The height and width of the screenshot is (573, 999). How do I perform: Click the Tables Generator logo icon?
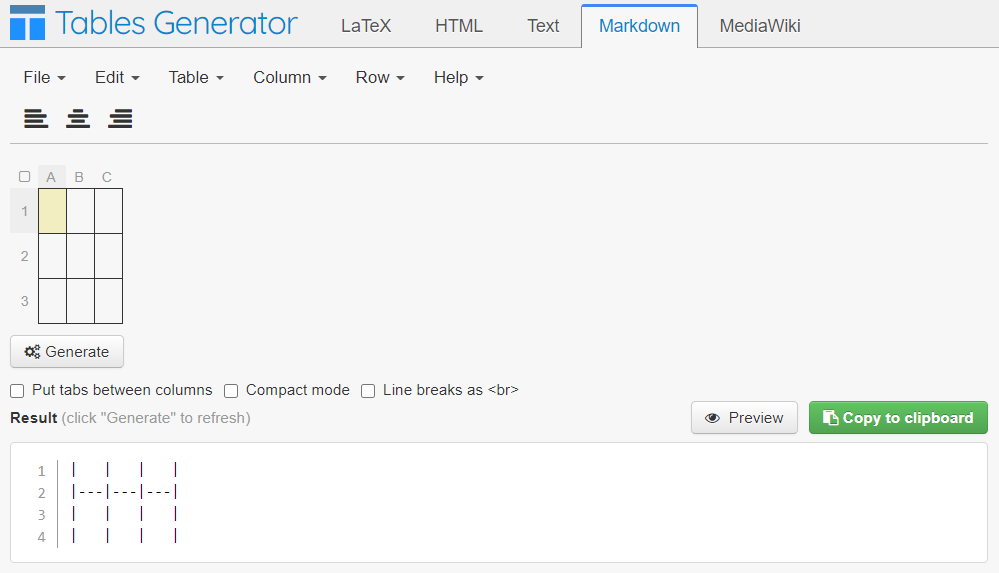pos(27,23)
